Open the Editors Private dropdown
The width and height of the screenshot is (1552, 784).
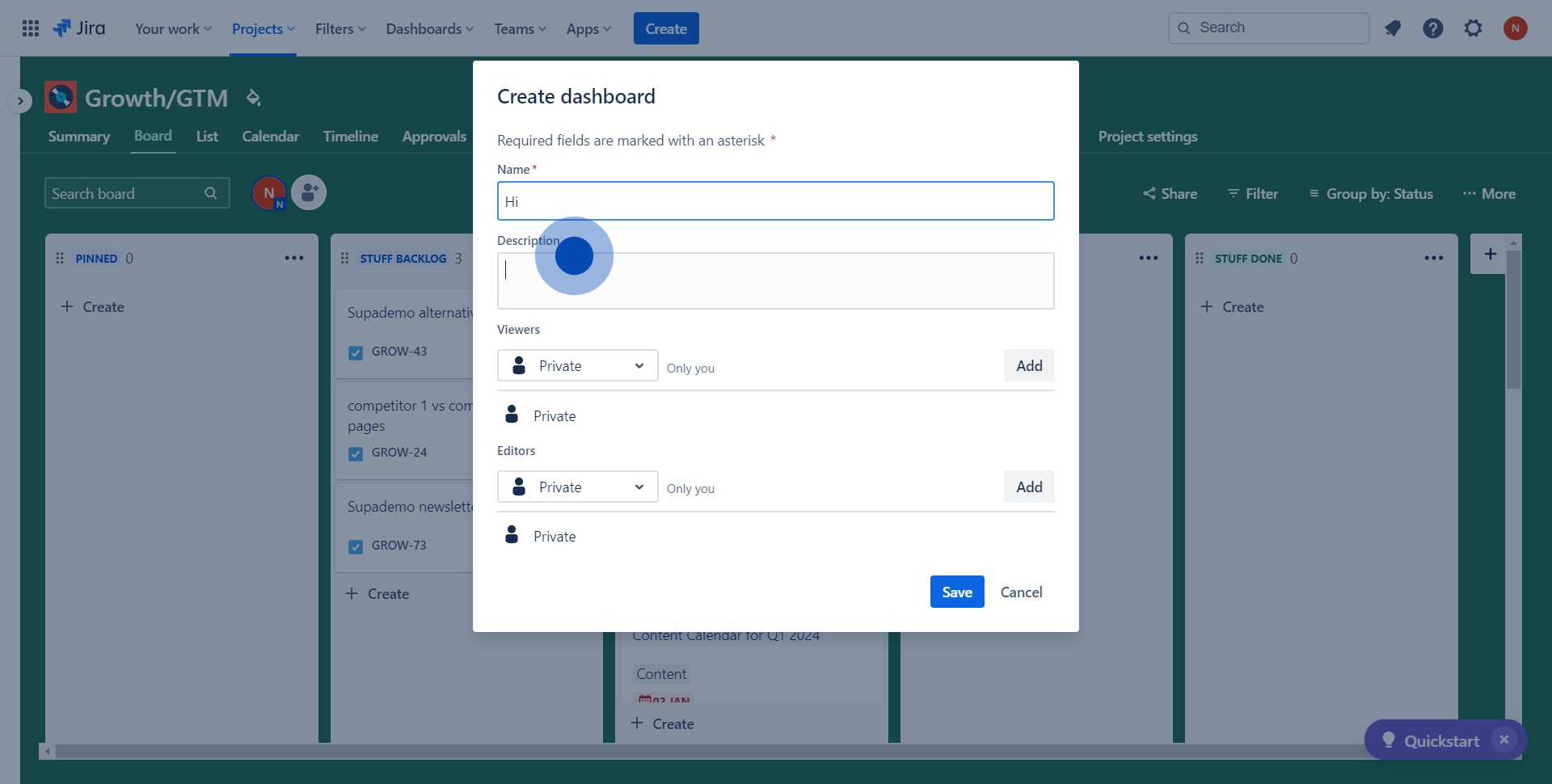[x=577, y=487]
